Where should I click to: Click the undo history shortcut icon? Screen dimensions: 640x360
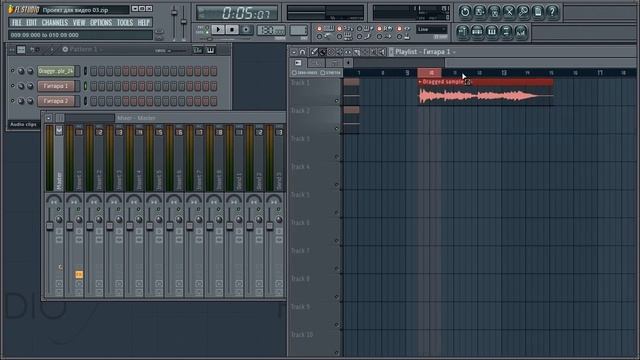point(464,12)
